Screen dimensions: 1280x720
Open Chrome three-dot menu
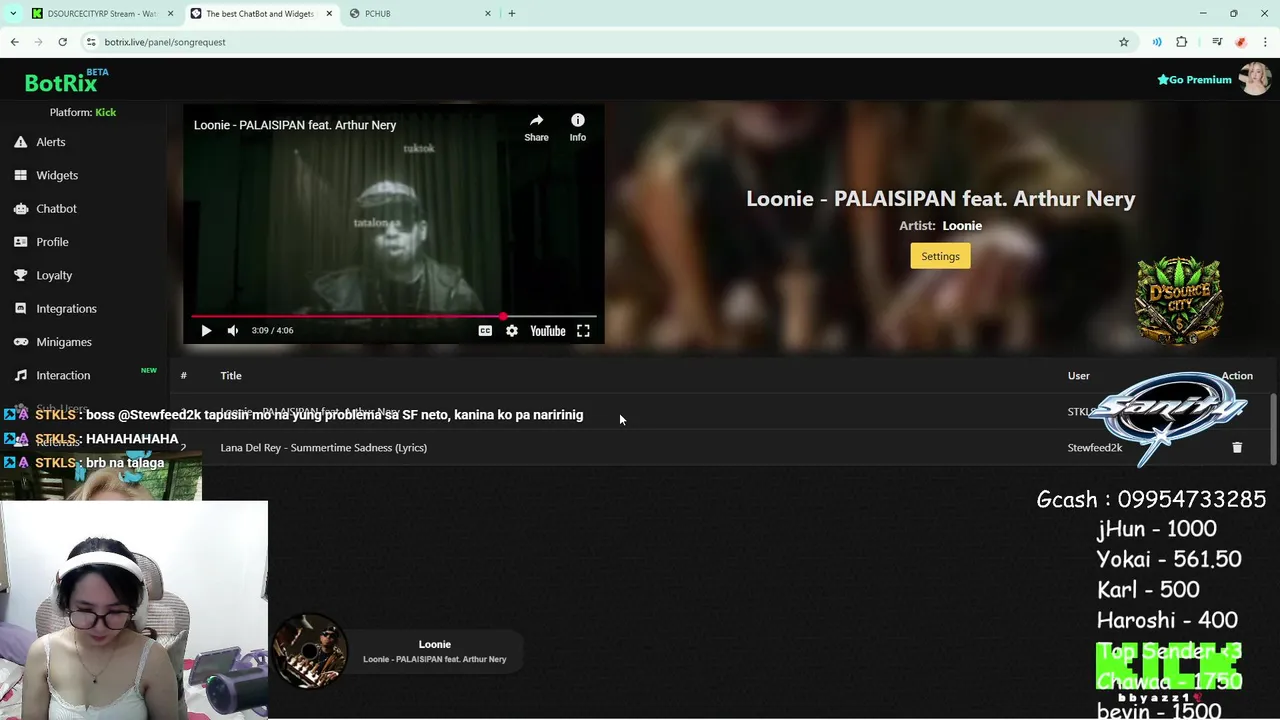(x=1266, y=42)
